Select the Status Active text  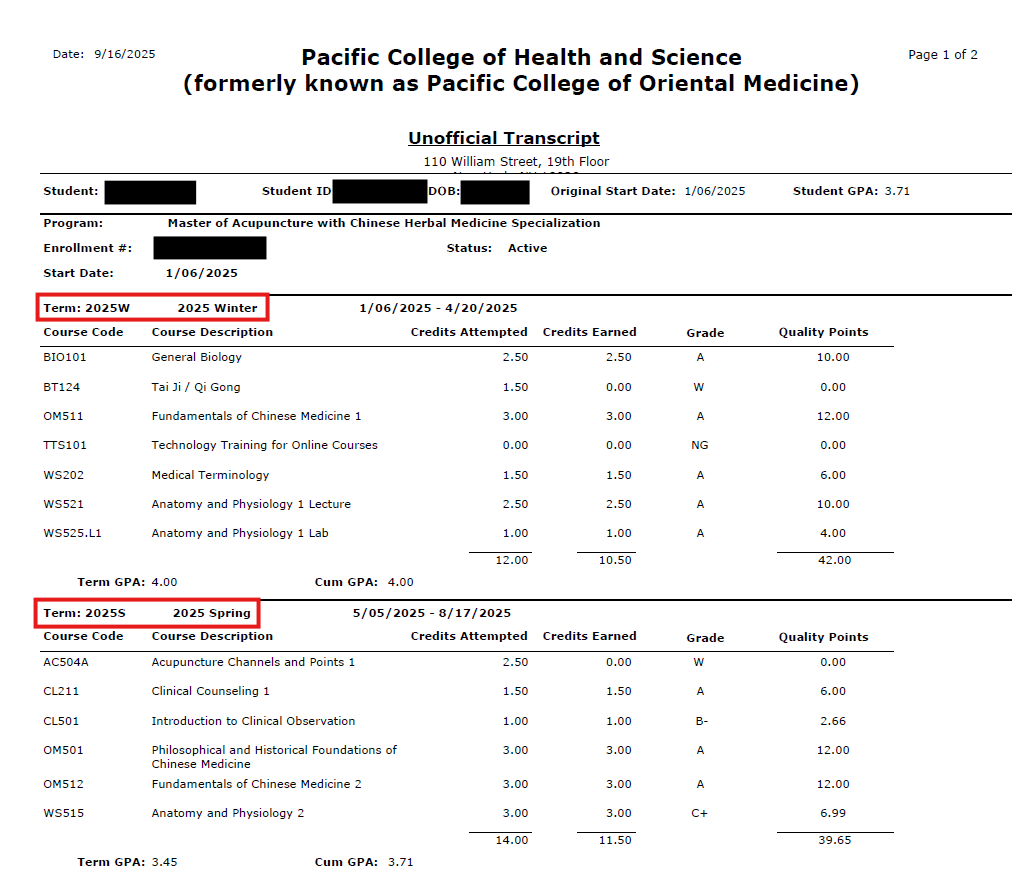click(x=527, y=248)
